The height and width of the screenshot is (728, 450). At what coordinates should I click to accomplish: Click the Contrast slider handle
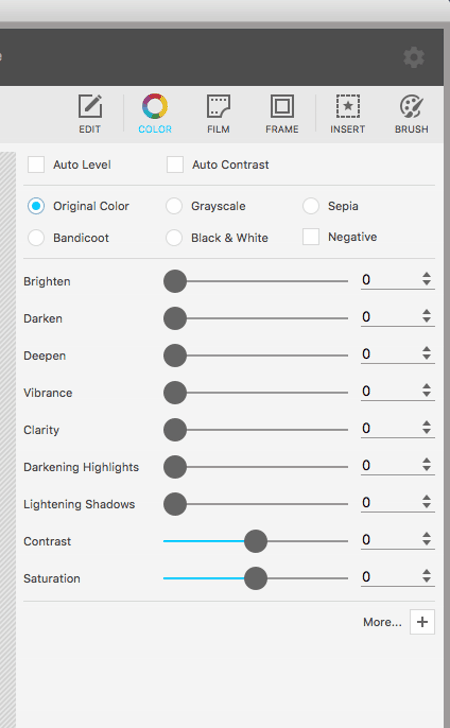pos(255,541)
